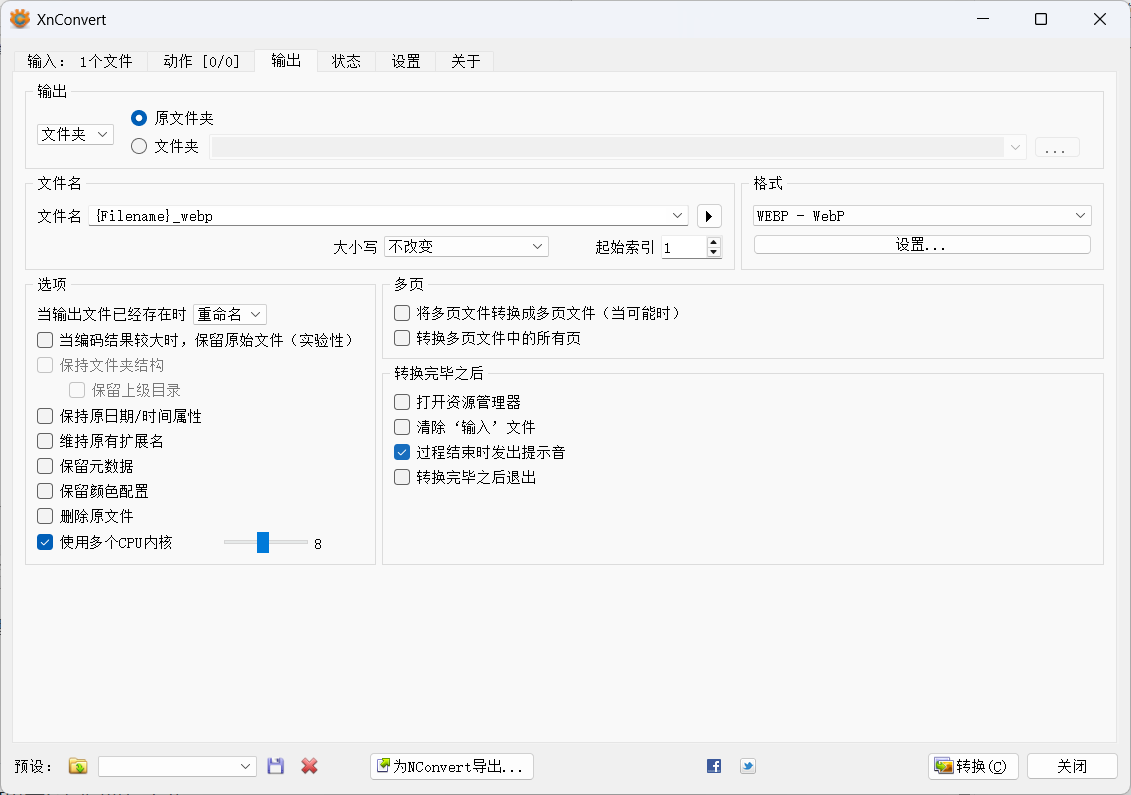Disable 过程结束时发出提示音 checkbox
This screenshot has height=795, width=1131.
tap(402, 452)
